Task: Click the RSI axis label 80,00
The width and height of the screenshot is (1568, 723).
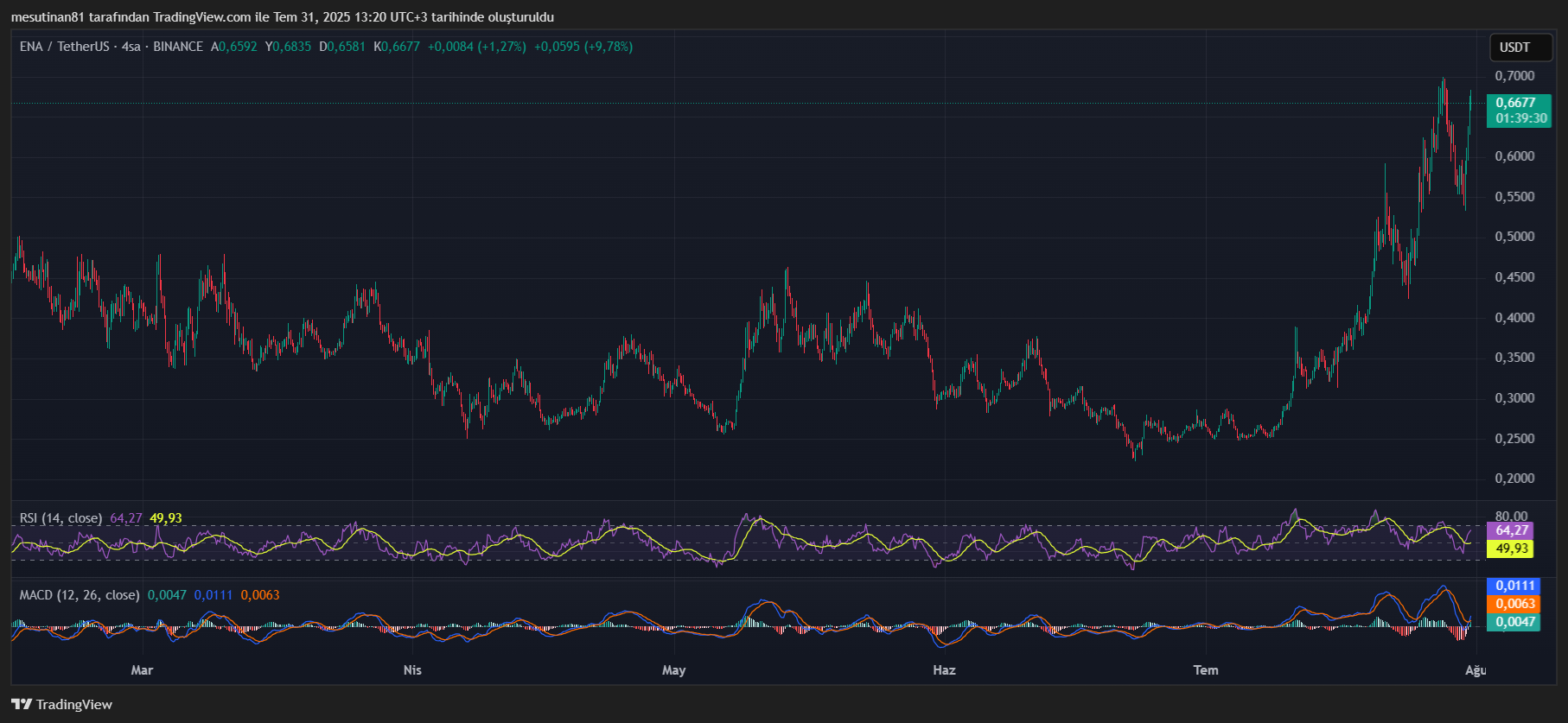Action: click(x=1511, y=516)
